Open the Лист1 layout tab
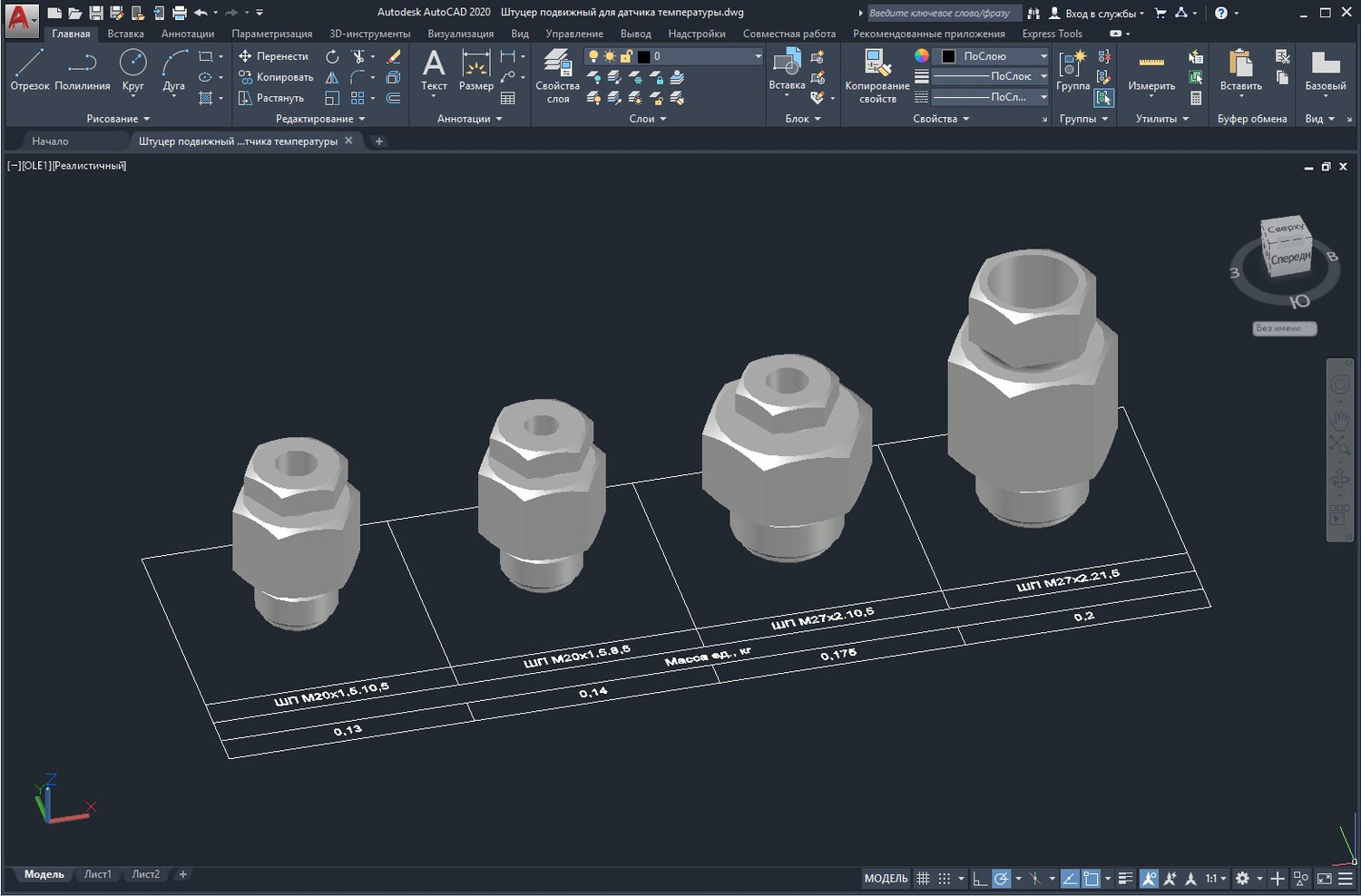The height and width of the screenshot is (896, 1361). point(97,874)
